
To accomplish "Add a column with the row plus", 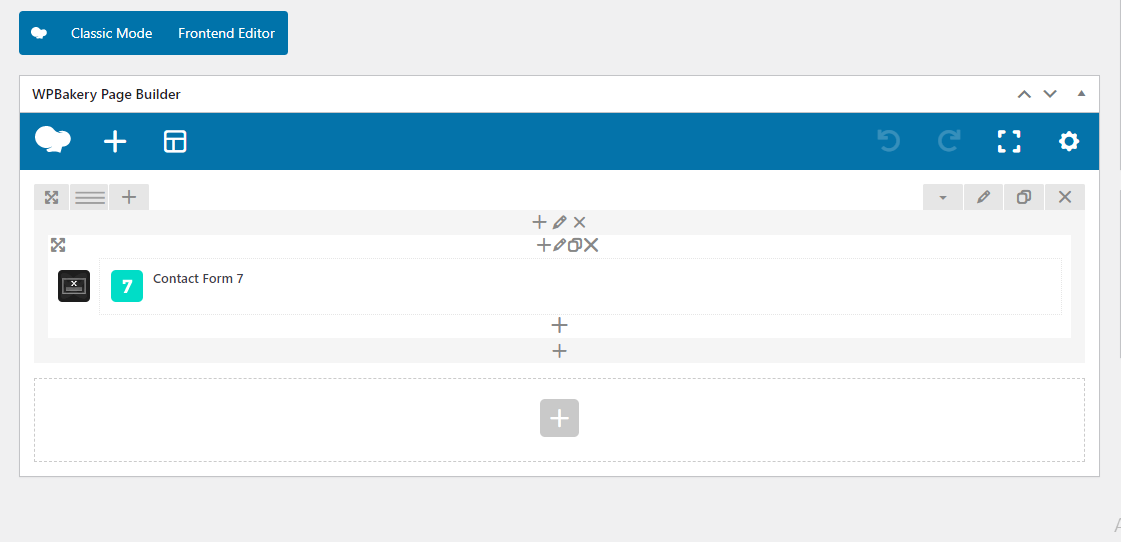I will (x=129, y=197).
